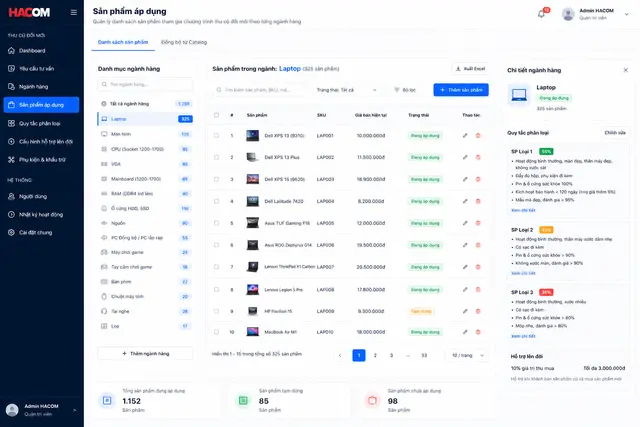Click Chỉnh sửa in Quy tắc phân loại
The height and width of the screenshot is (427, 640).
pyautogui.click(x=615, y=133)
